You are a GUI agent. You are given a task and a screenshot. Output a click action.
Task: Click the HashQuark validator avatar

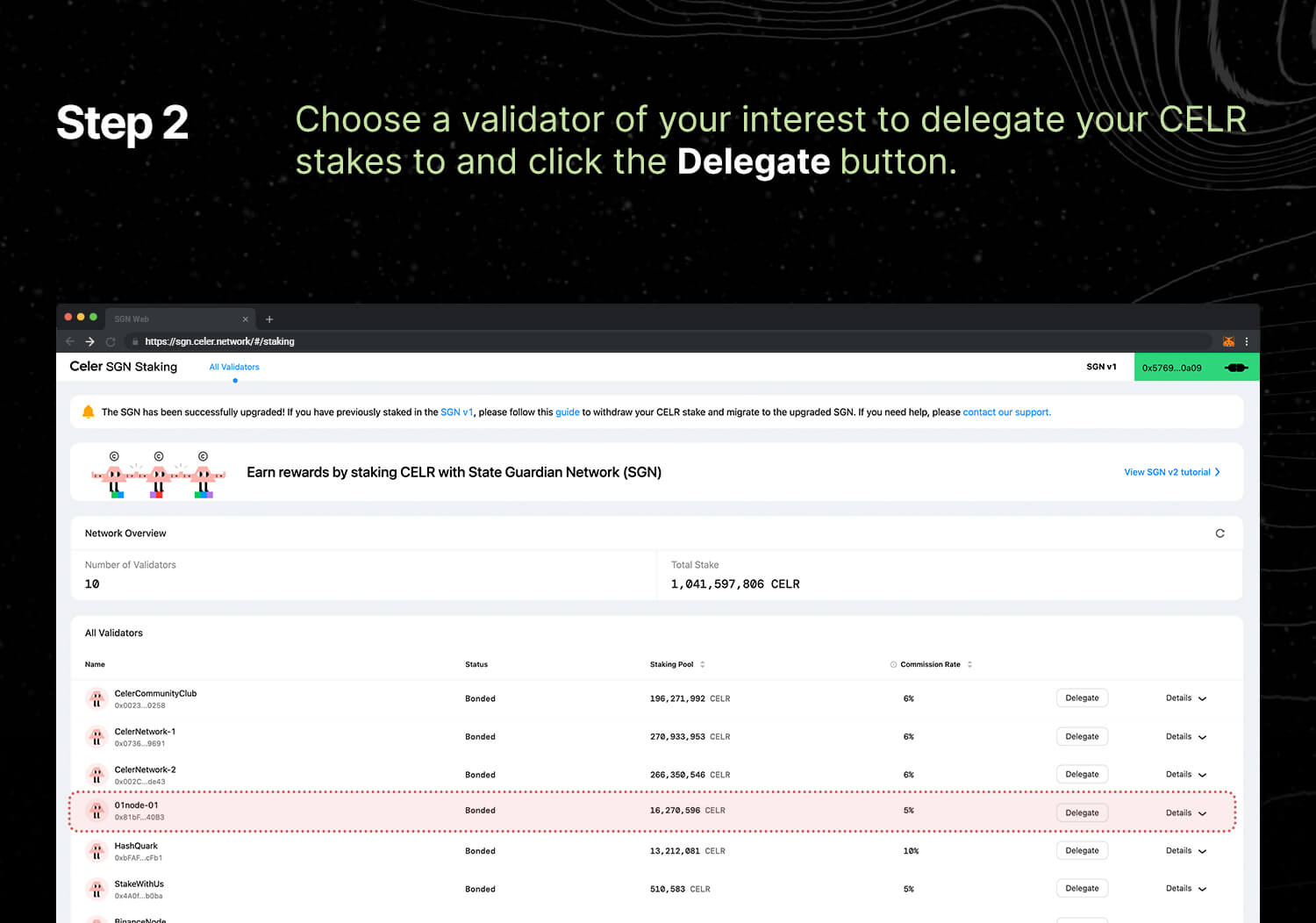(97, 851)
